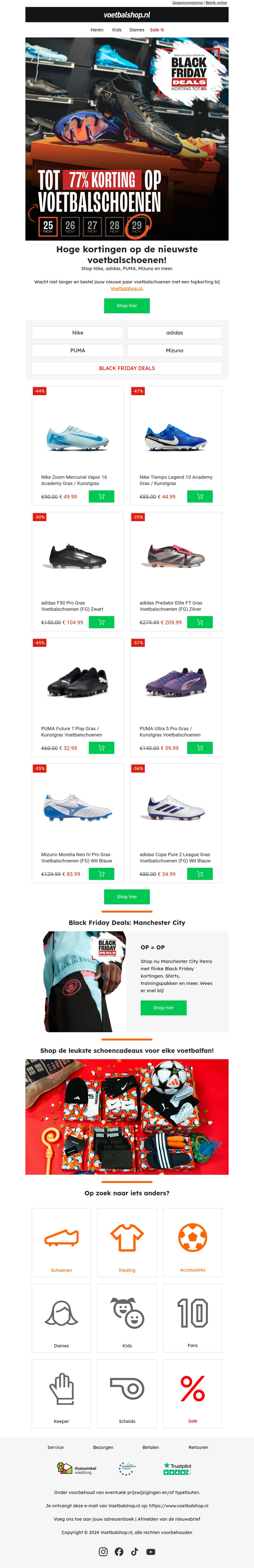Open the Facebook icon link
This screenshot has width=254, height=1568.
click(x=119, y=1551)
